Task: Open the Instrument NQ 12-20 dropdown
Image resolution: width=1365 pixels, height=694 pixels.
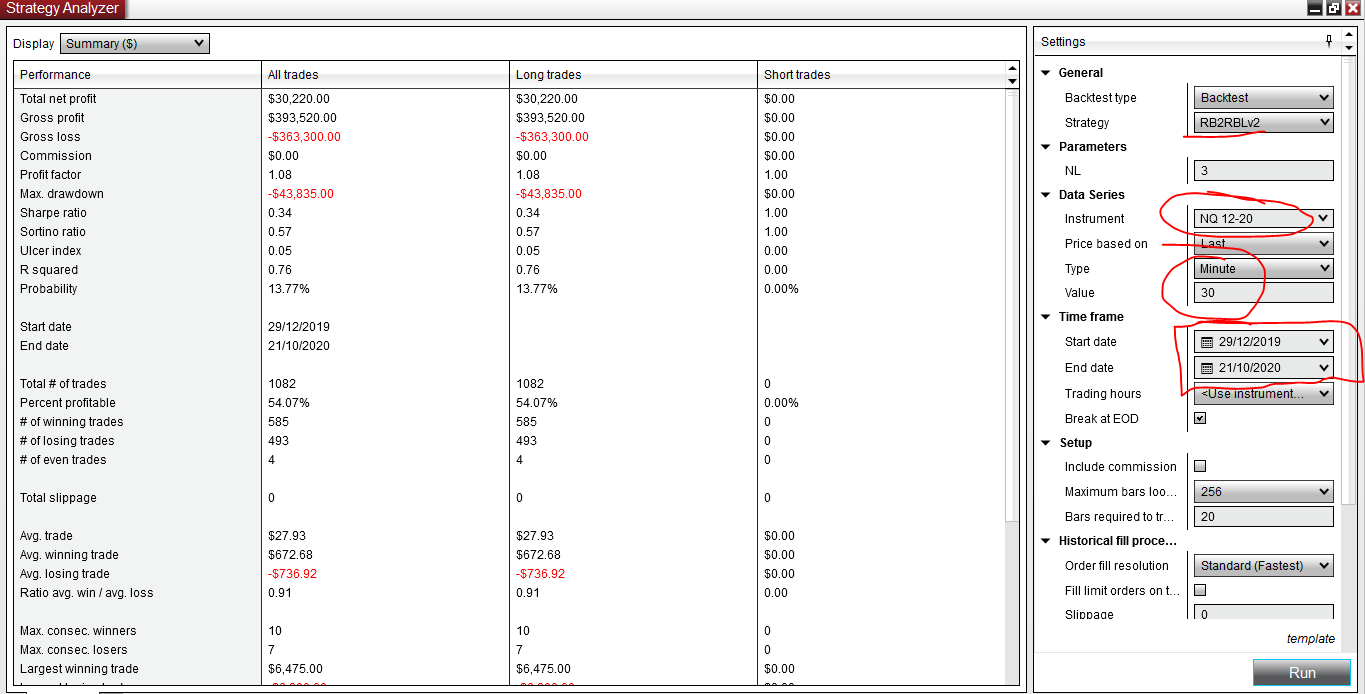Action: 1264,219
